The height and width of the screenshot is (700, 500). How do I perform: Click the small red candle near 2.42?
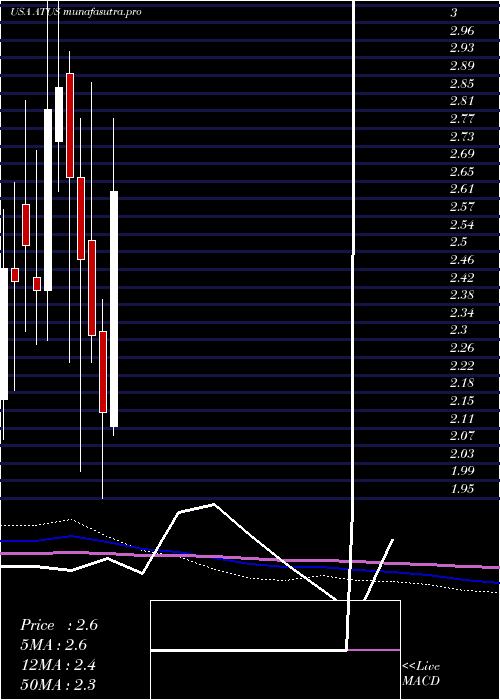click(x=15, y=275)
